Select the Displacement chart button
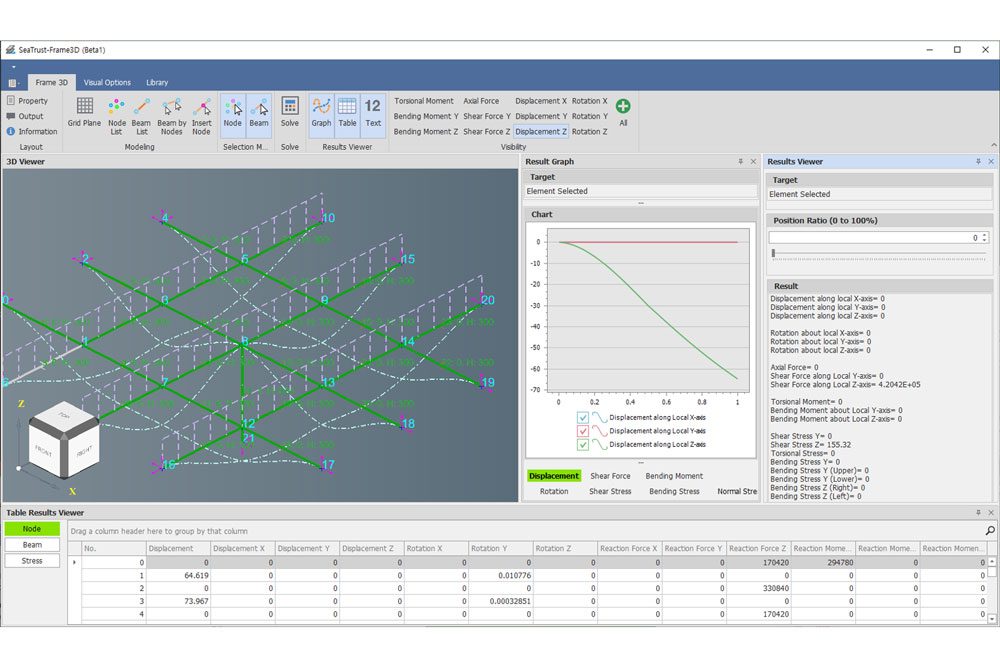 point(554,476)
